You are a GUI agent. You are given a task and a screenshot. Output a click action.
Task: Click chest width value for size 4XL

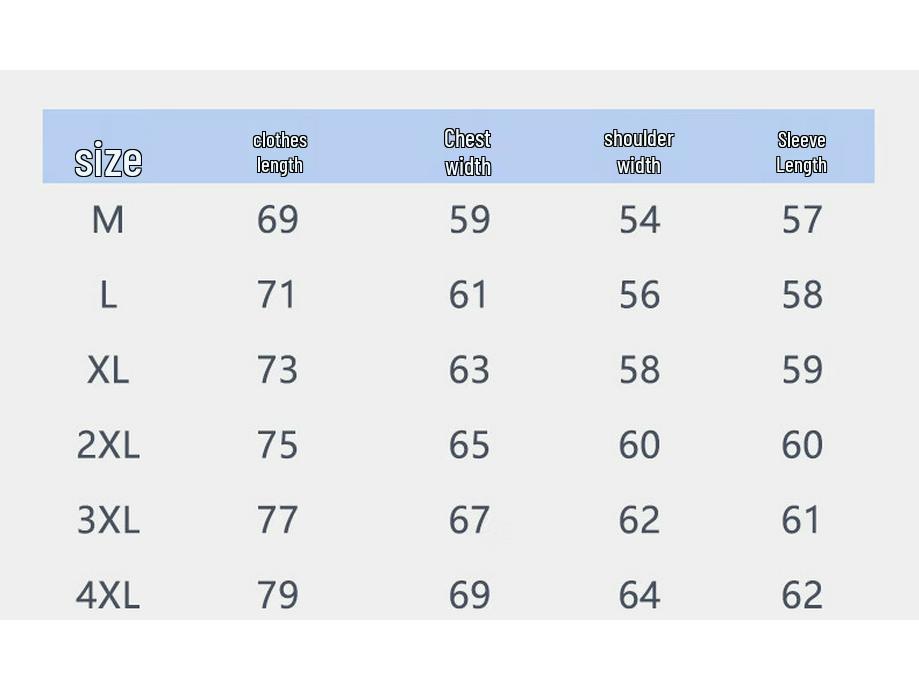point(469,595)
